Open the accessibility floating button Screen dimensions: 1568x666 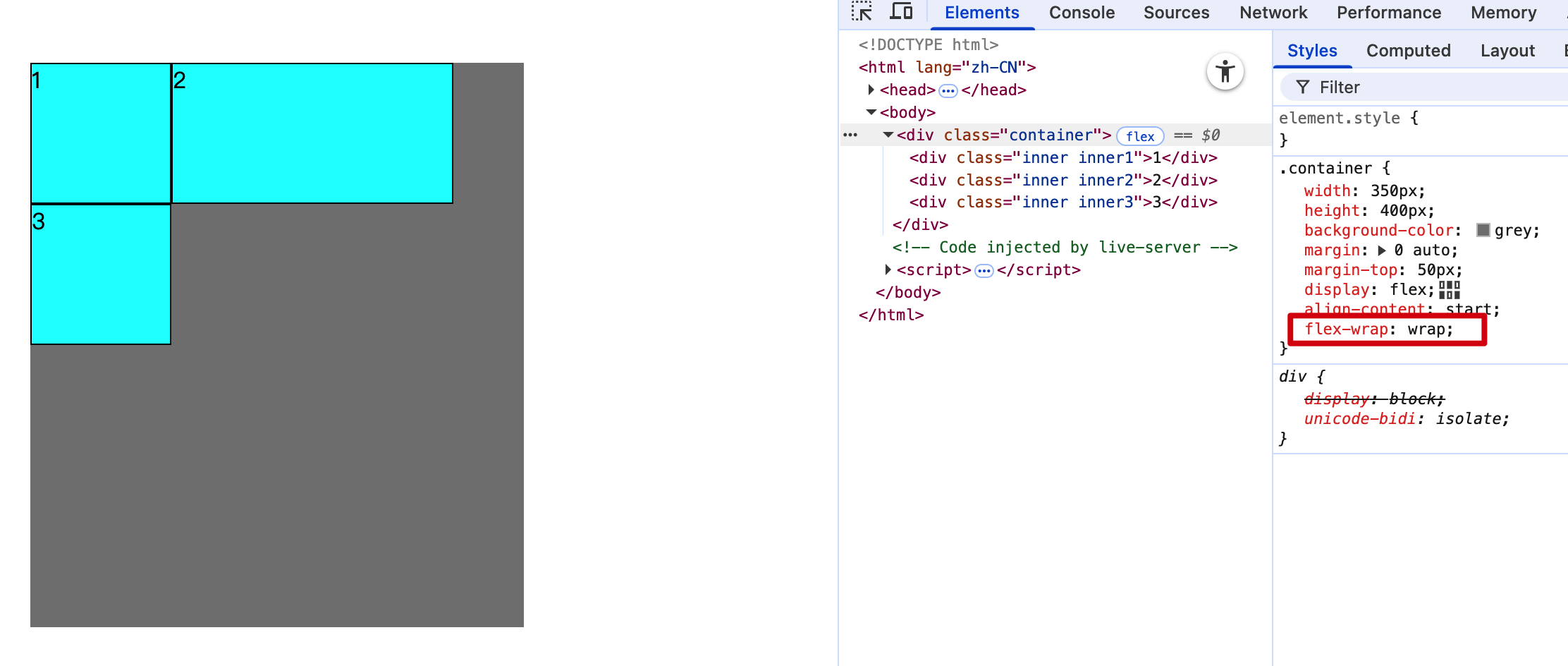[x=1225, y=72]
